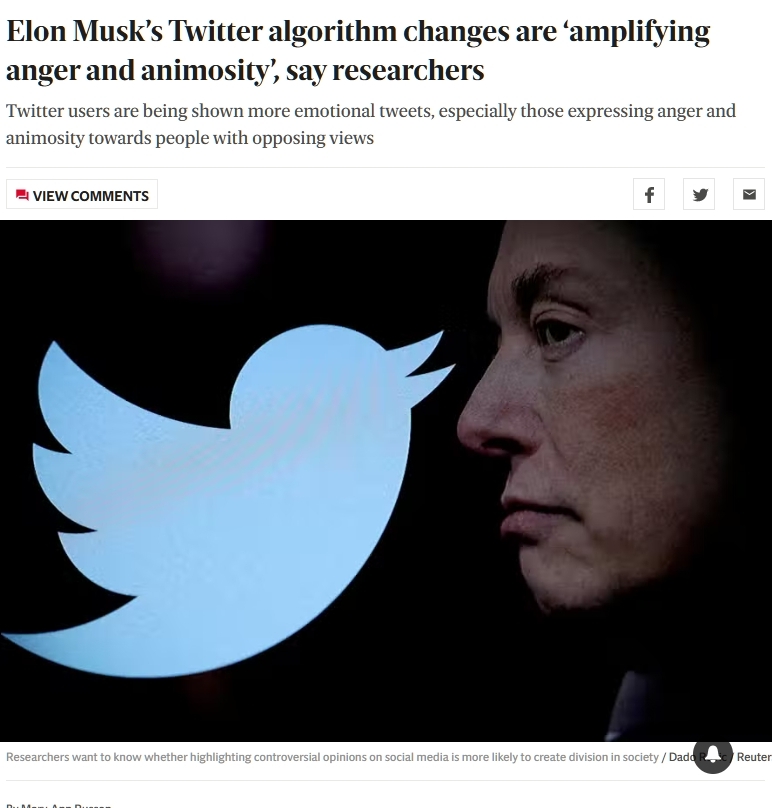Viewport: 772px width, 808px height.
Task: Click the notification bell icon
Action: pos(713,755)
